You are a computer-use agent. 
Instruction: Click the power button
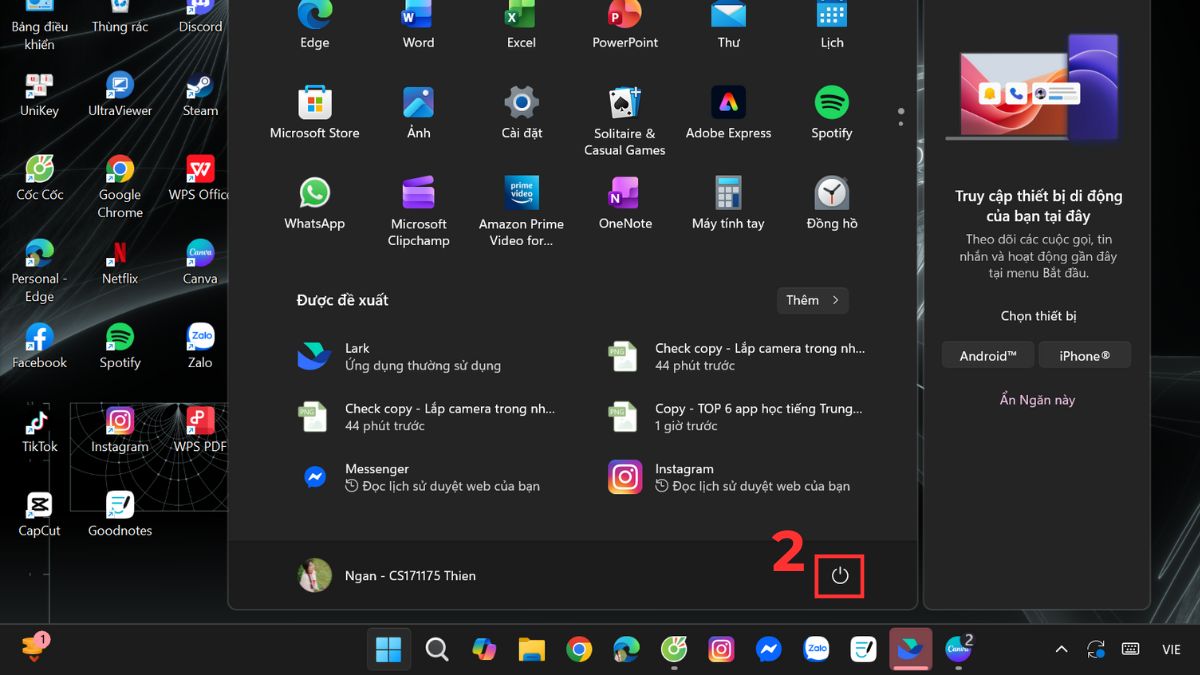click(840, 575)
